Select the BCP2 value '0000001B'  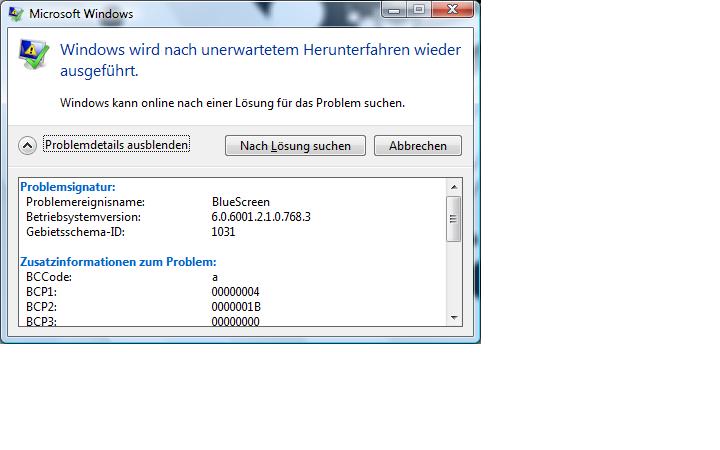[x=236, y=307]
